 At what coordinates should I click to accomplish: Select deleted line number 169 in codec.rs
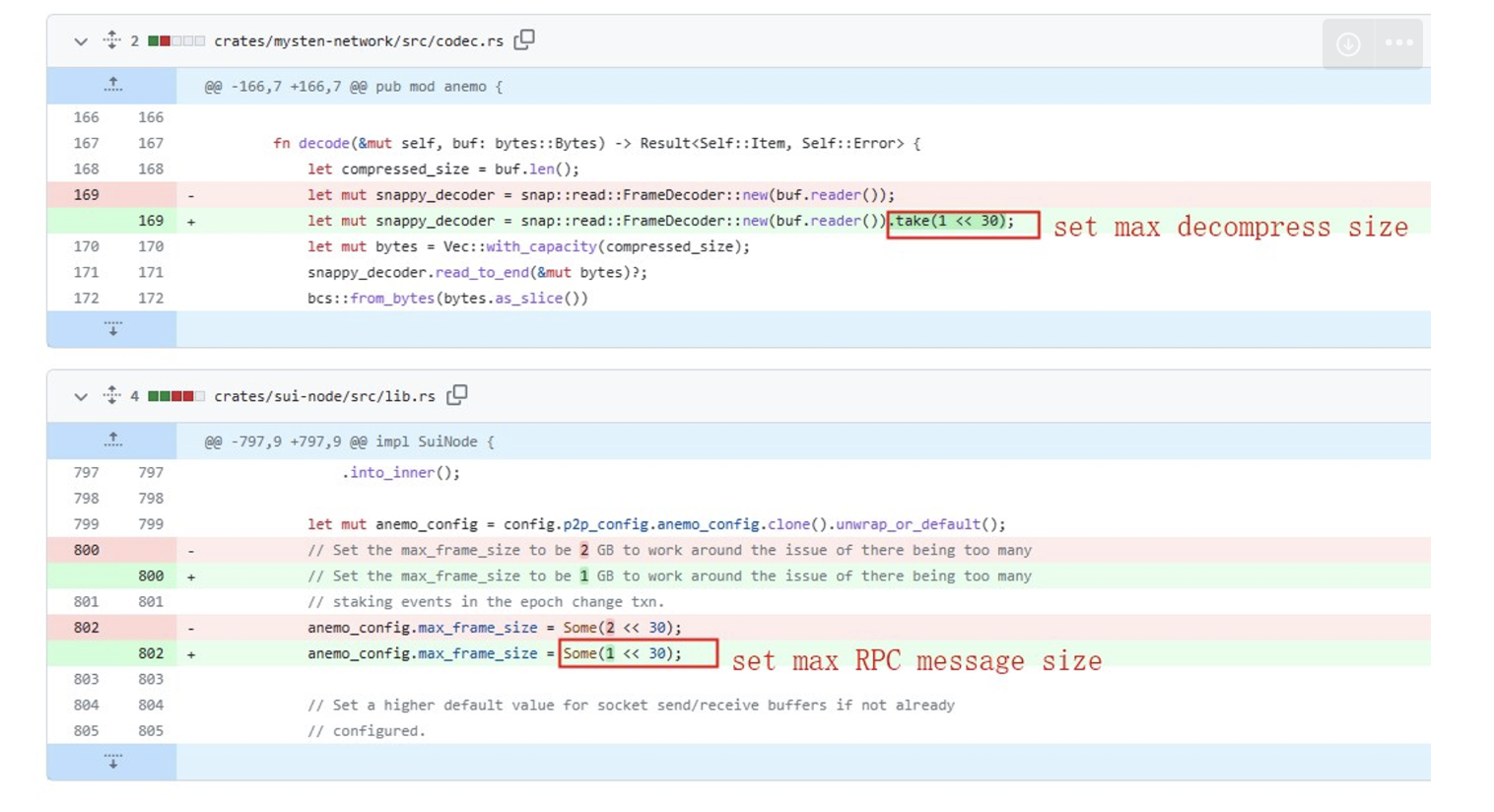87,195
